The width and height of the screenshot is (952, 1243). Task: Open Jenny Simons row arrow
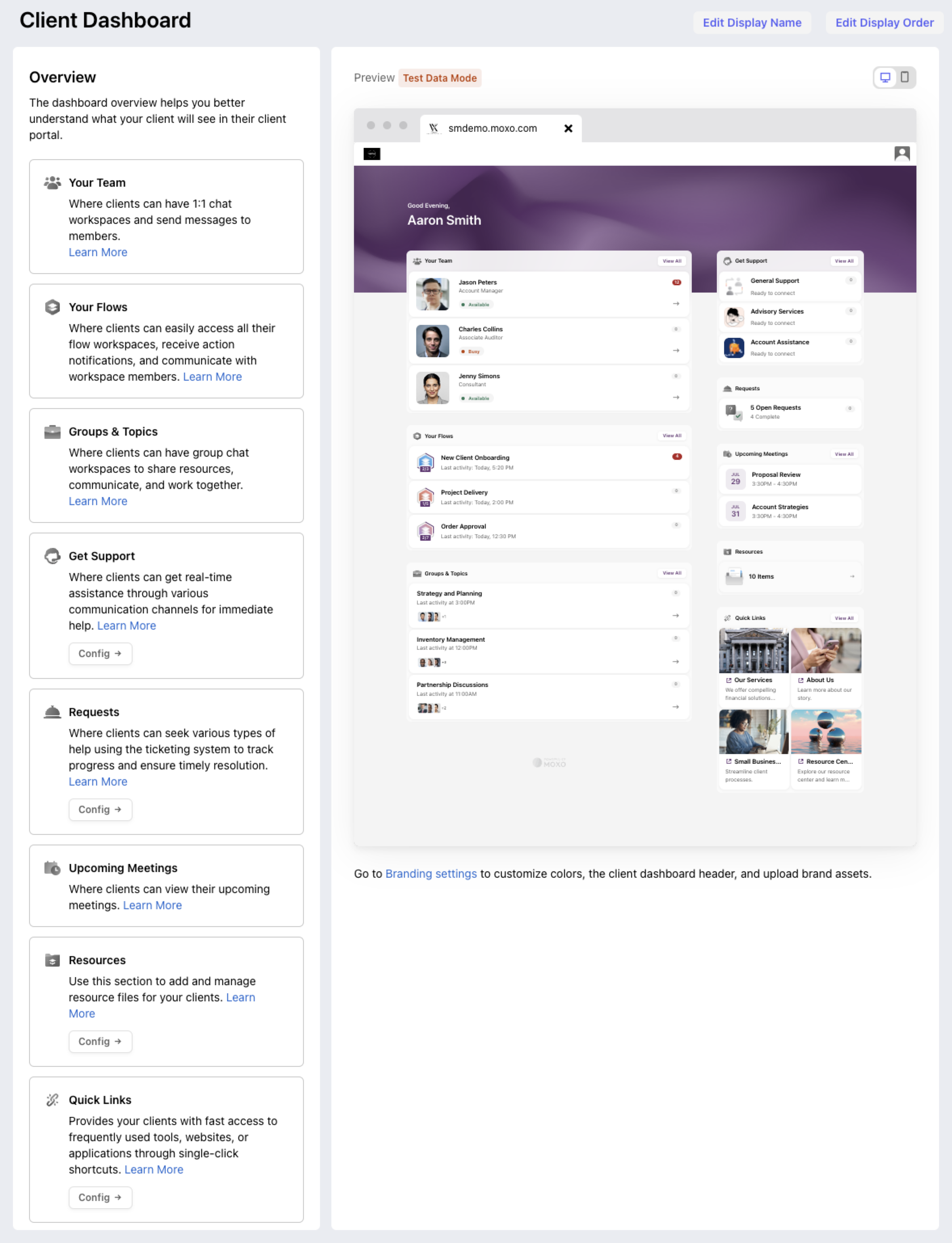[676, 398]
